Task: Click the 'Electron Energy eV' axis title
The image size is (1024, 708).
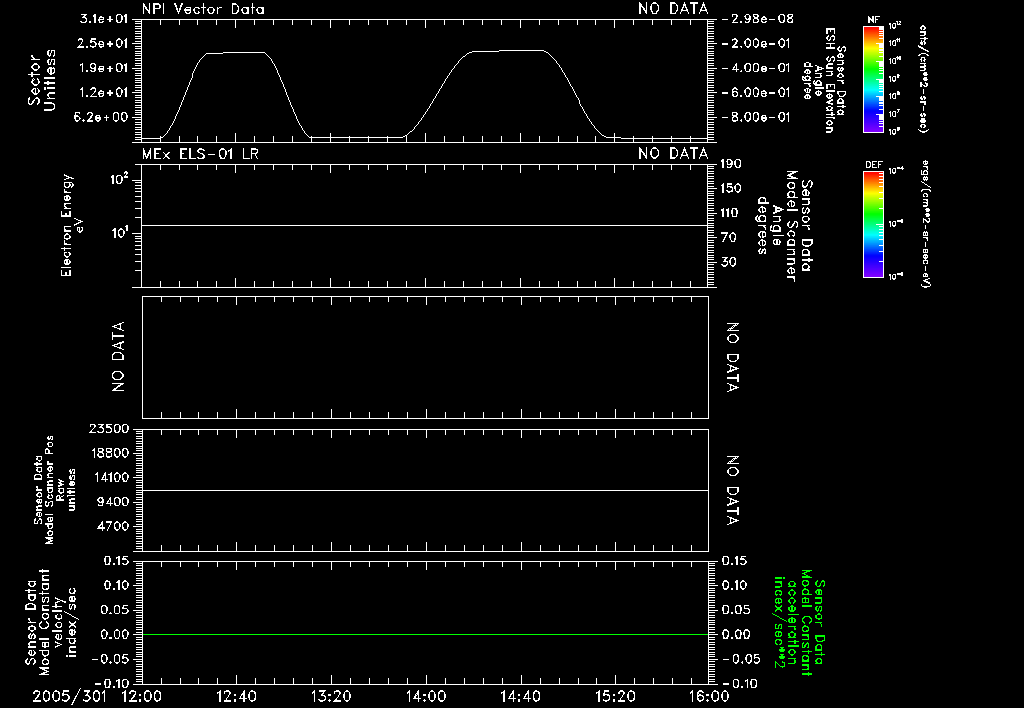Action: point(71,225)
